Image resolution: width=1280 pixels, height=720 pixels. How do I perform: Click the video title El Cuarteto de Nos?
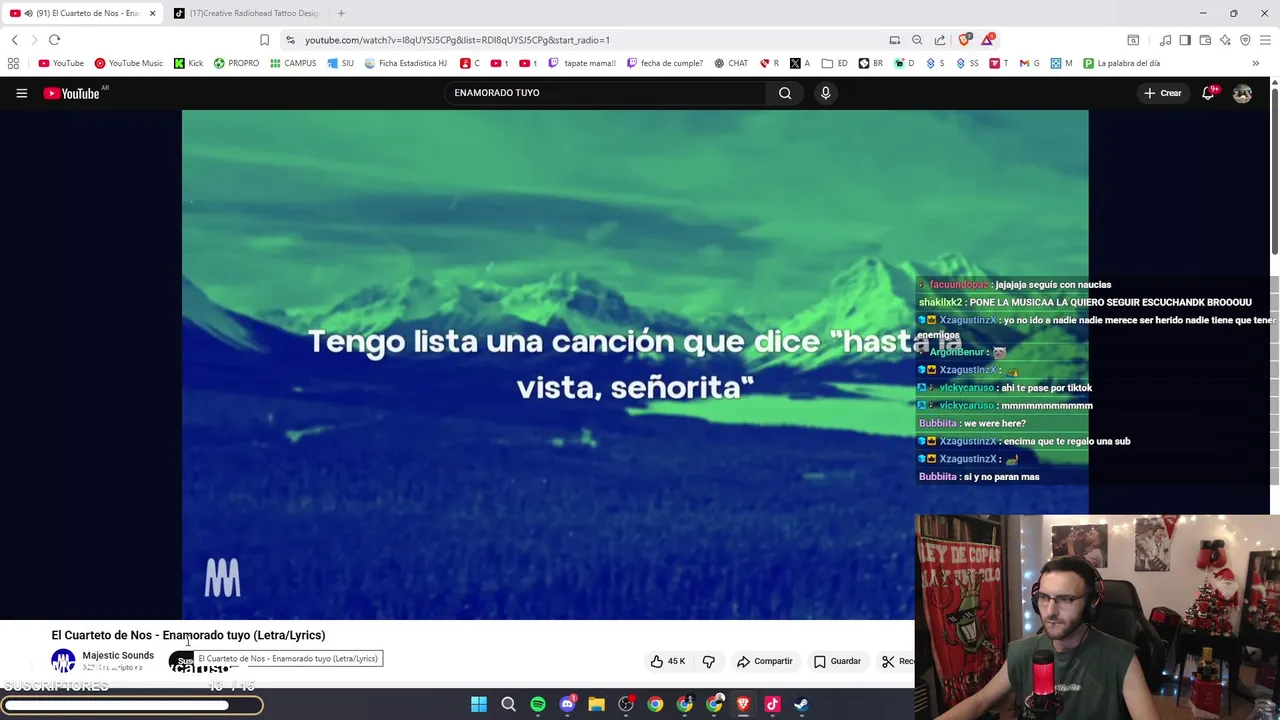tap(188, 635)
